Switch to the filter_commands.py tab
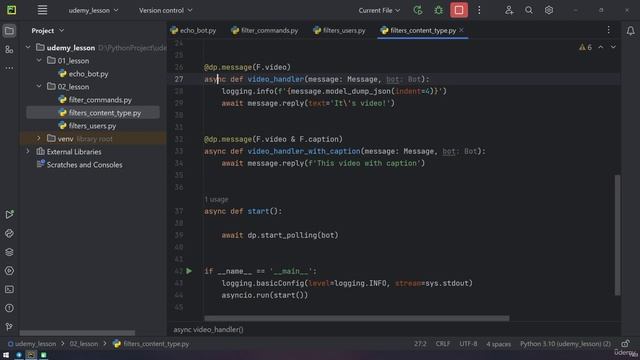The width and height of the screenshot is (640, 360). point(264,30)
